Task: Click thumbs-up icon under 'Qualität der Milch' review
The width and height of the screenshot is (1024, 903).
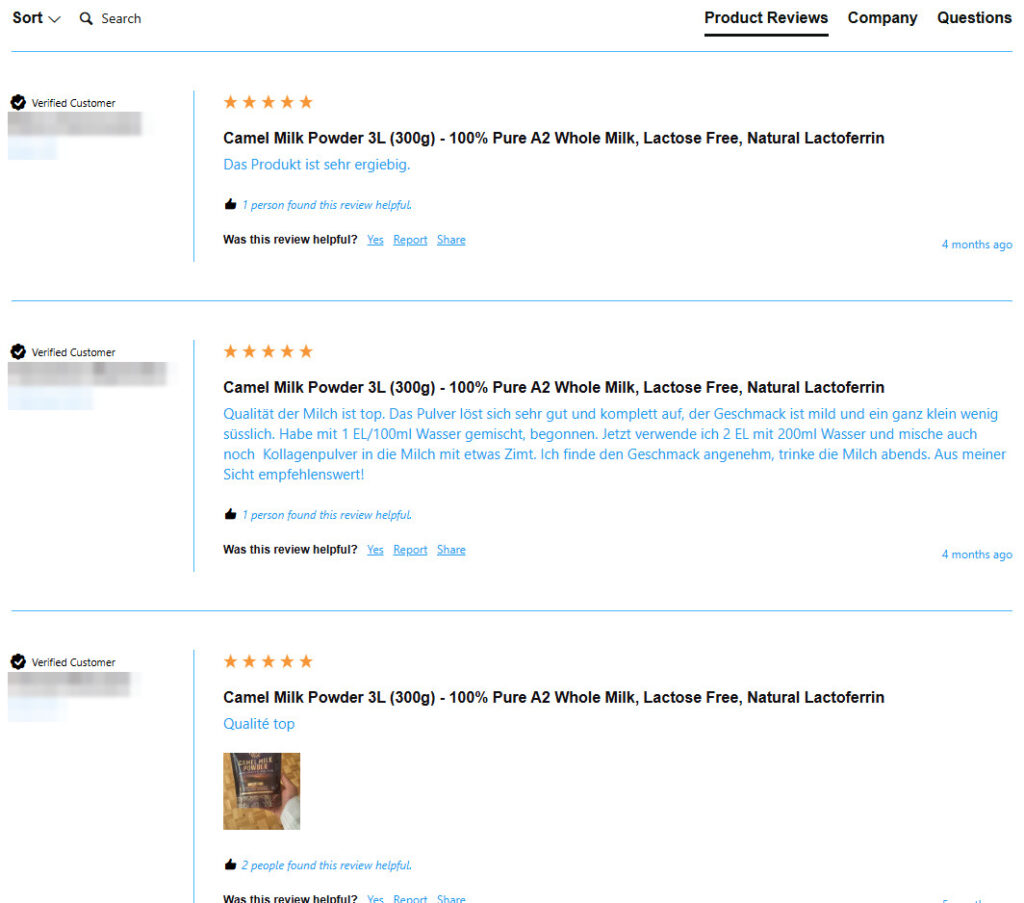Action: point(230,515)
